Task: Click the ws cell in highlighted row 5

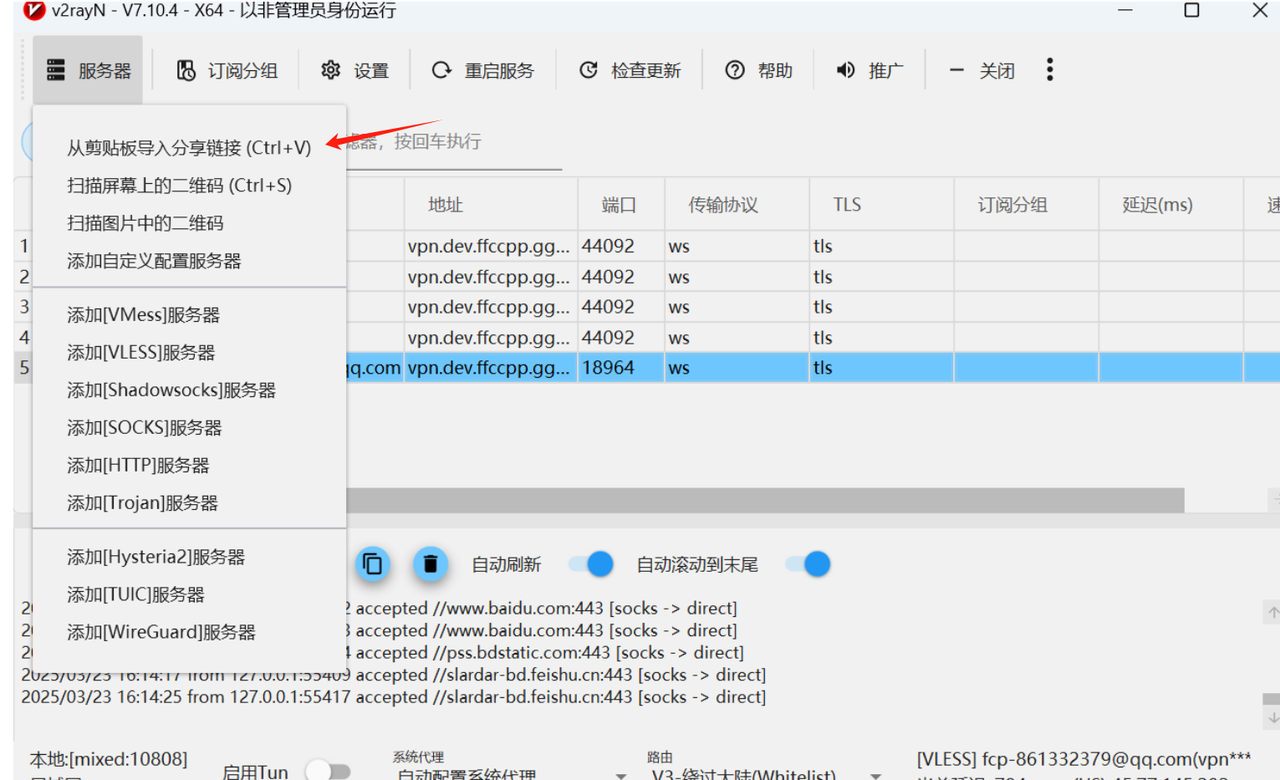Action: click(x=737, y=367)
